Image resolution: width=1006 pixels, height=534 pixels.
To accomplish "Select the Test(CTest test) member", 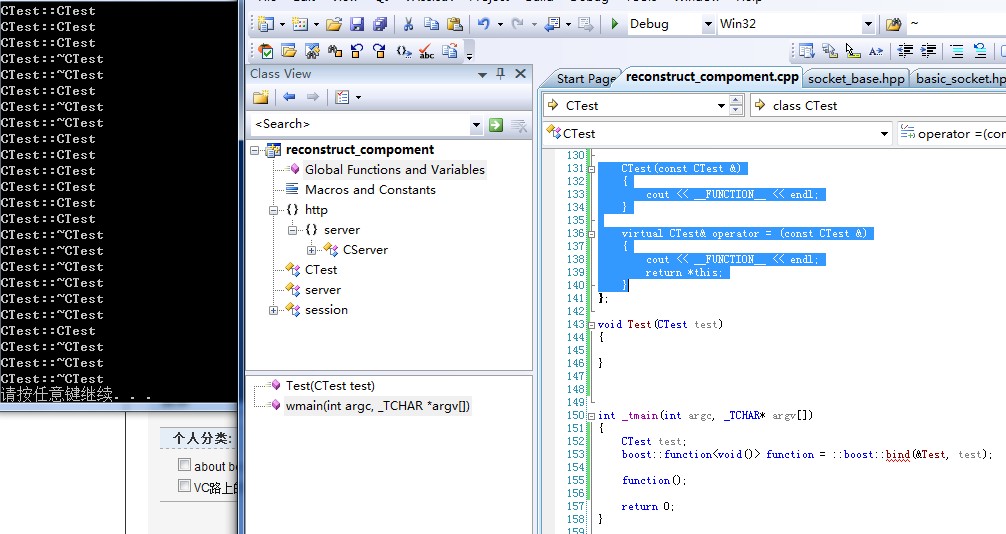I will tap(330, 385).
